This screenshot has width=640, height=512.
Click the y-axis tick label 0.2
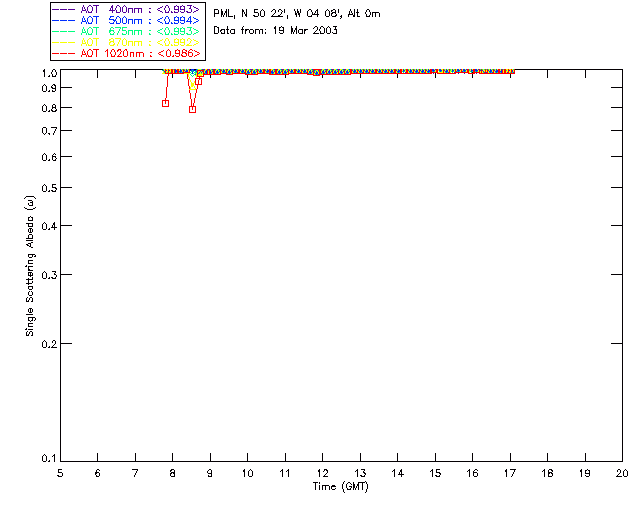pos(49,344)
